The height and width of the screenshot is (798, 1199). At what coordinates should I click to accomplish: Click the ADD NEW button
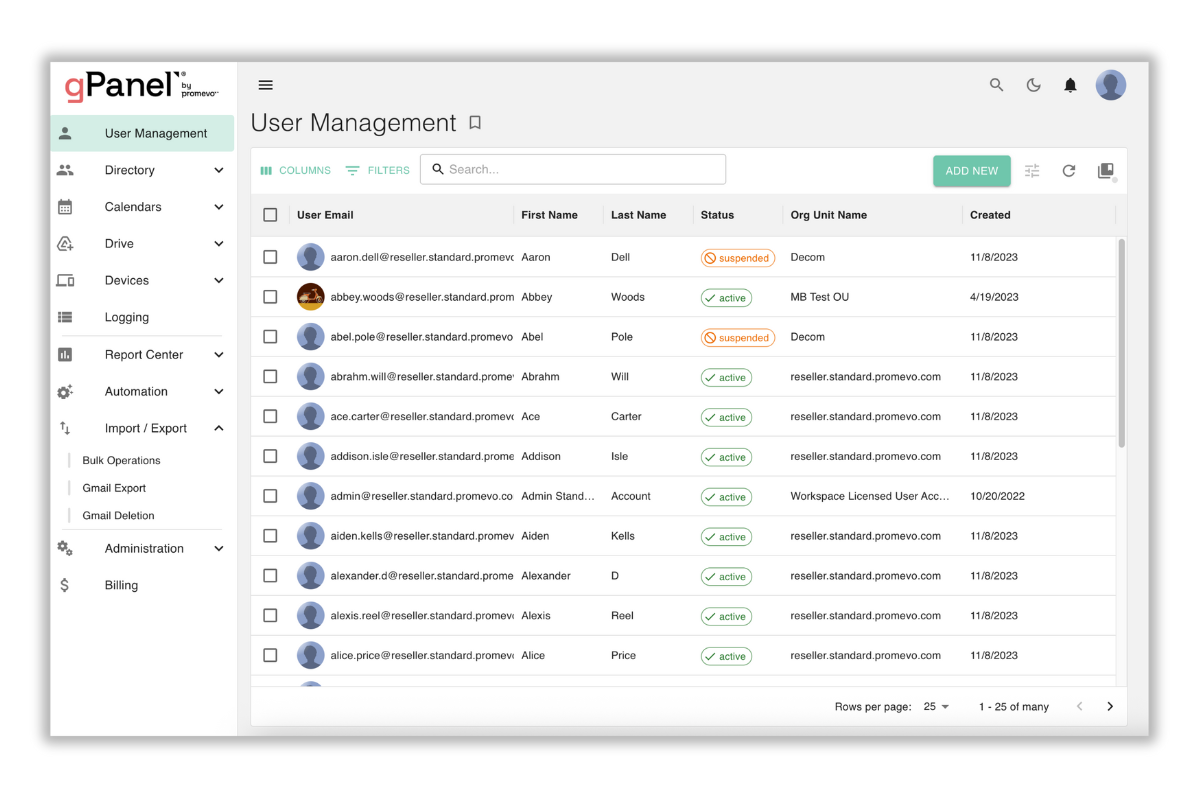(971, 170)
